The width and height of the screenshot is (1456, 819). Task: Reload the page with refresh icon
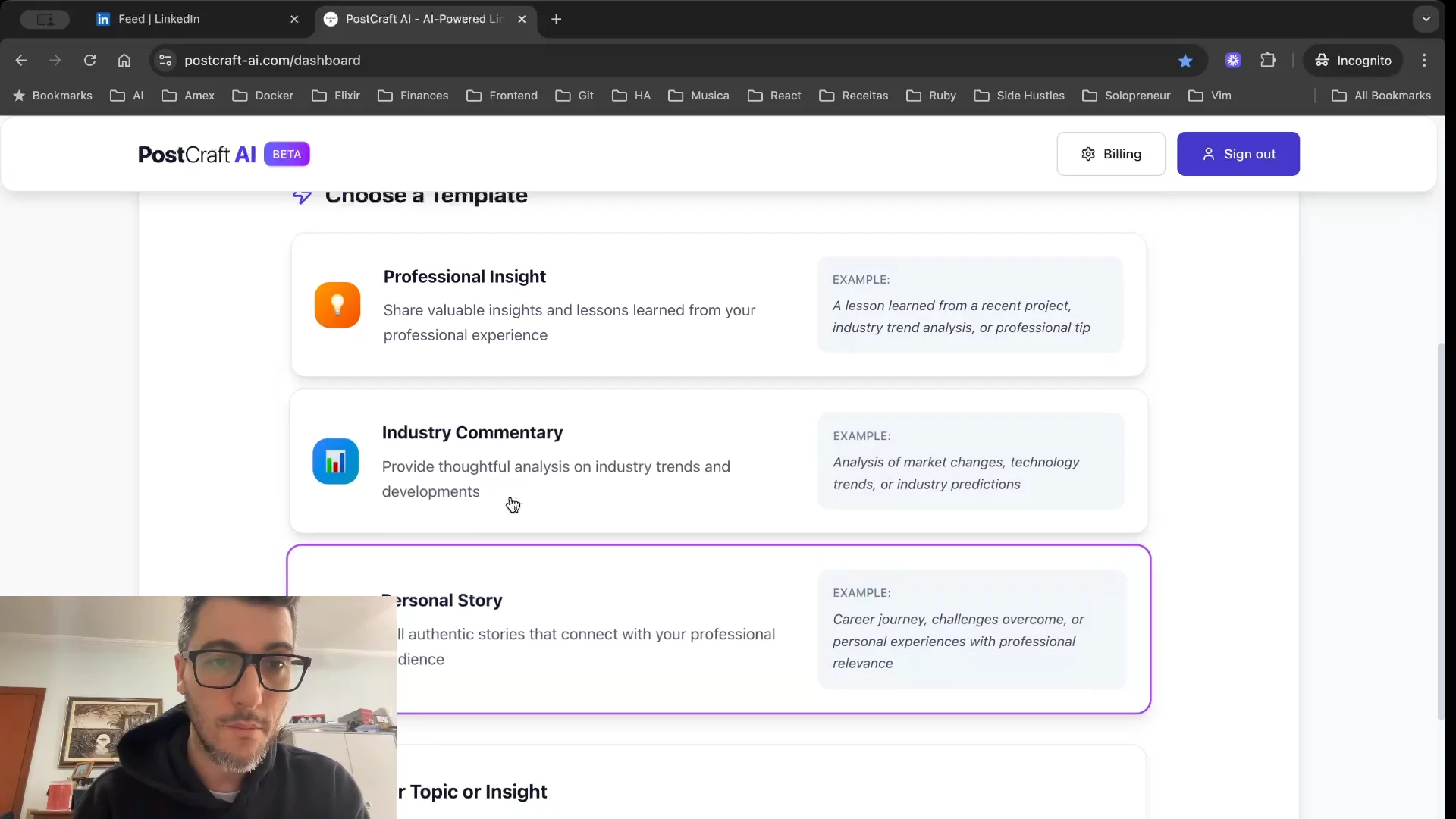pos(89,60)
